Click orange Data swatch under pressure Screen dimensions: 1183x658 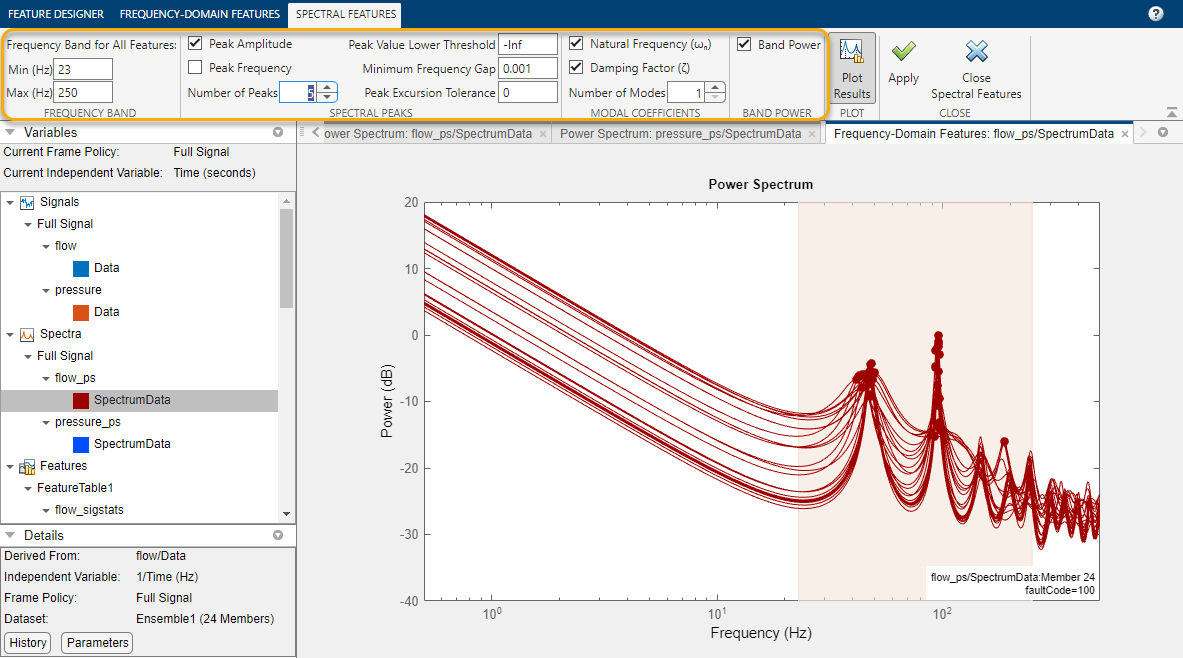(81, 312)
